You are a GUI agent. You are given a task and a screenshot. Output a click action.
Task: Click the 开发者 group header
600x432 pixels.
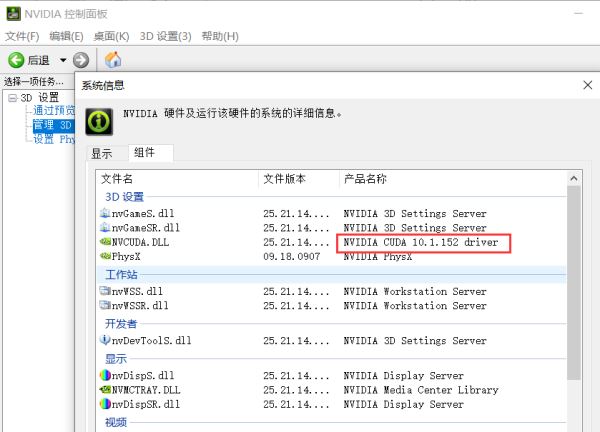pos(121,324)
